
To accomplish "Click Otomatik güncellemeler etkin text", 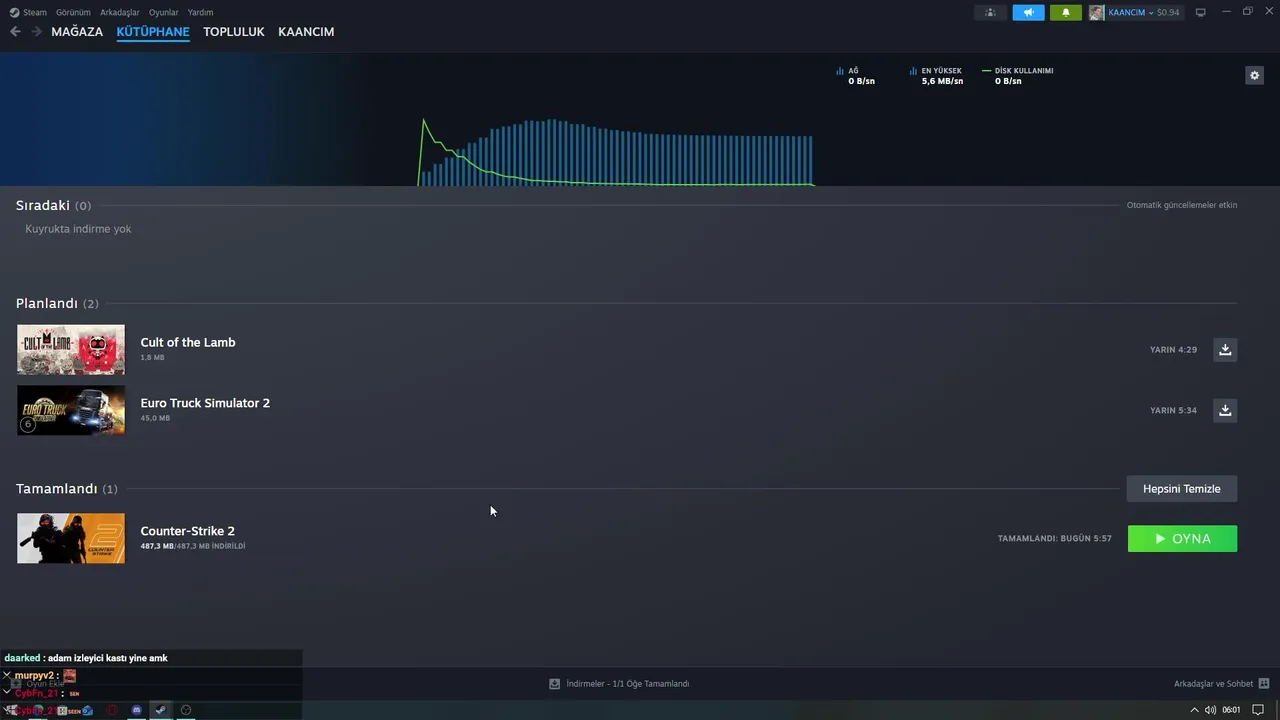I will pyautogui.click(x=1182, y=205).
